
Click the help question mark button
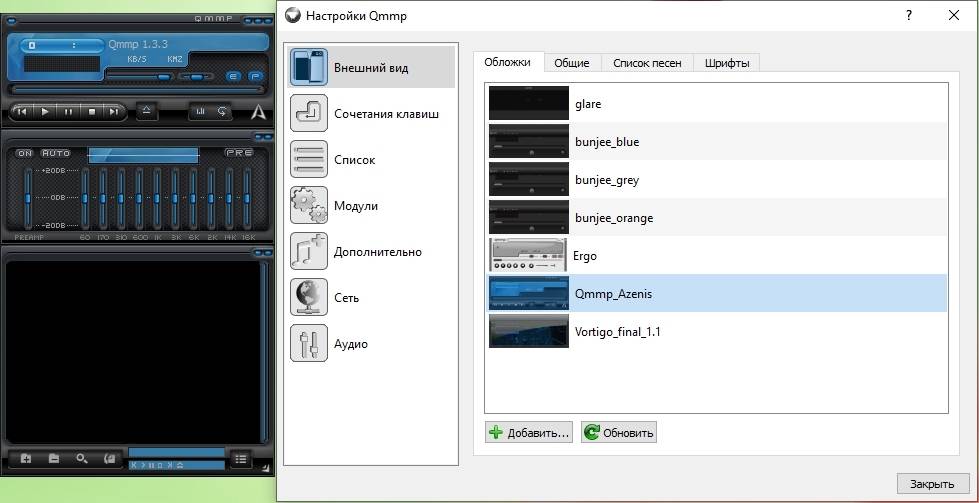coord(909,16)
